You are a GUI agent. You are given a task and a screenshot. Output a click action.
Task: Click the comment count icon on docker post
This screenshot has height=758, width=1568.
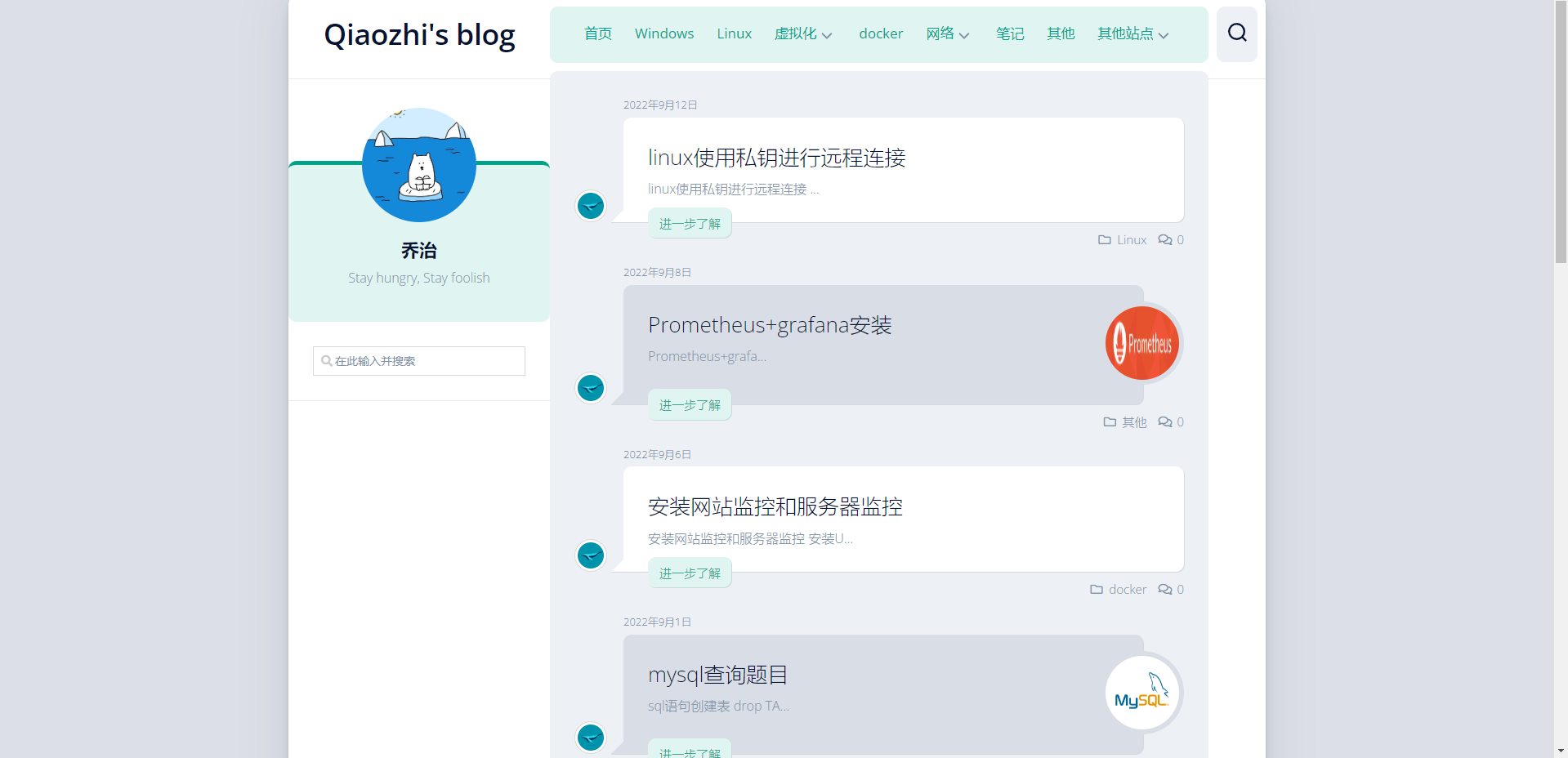click(x=1165, y=590)
